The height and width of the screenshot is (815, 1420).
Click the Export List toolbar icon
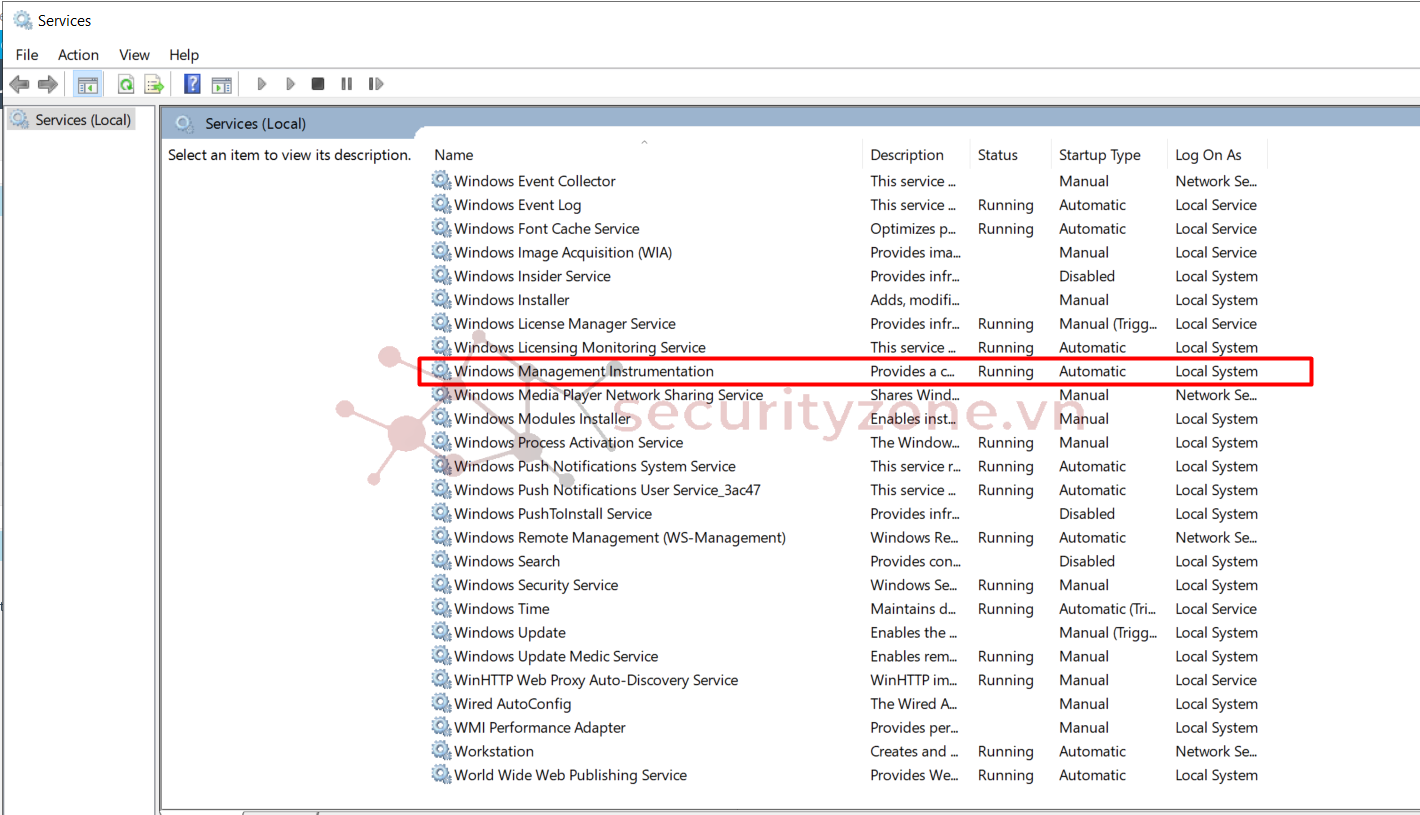coord(153,84)
